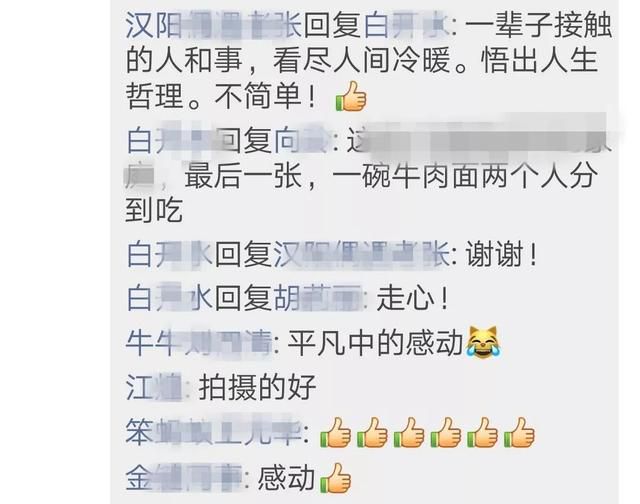
Task: Open profile of commenter starting with "汉阳" in first comment
Action: point(213,25)
